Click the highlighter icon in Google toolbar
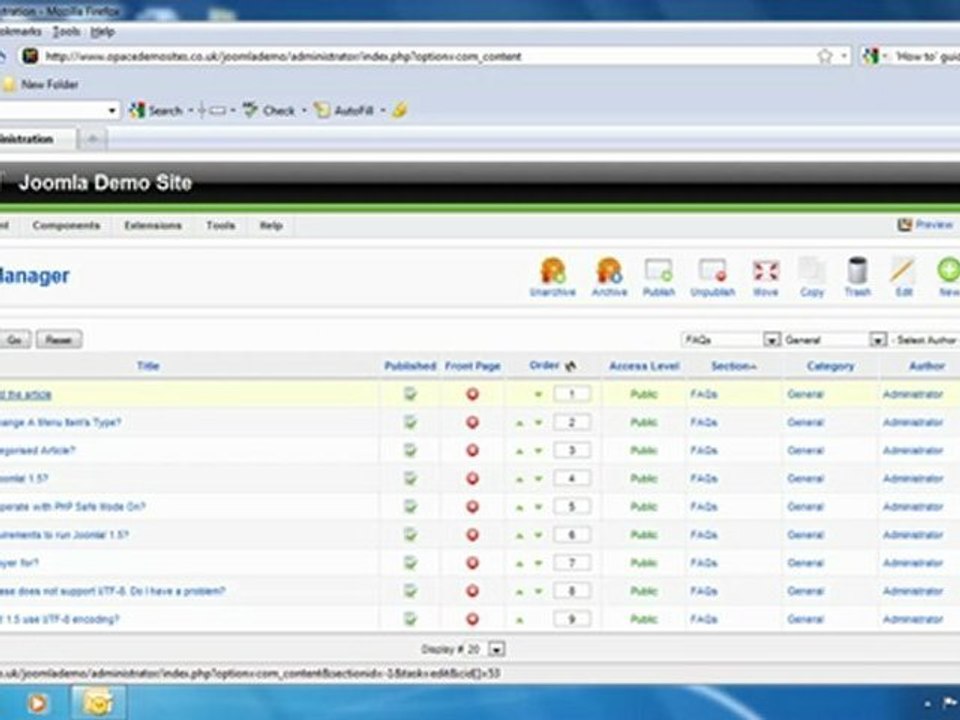The height and width of the screenshot is (720, 960). (399, 111)
